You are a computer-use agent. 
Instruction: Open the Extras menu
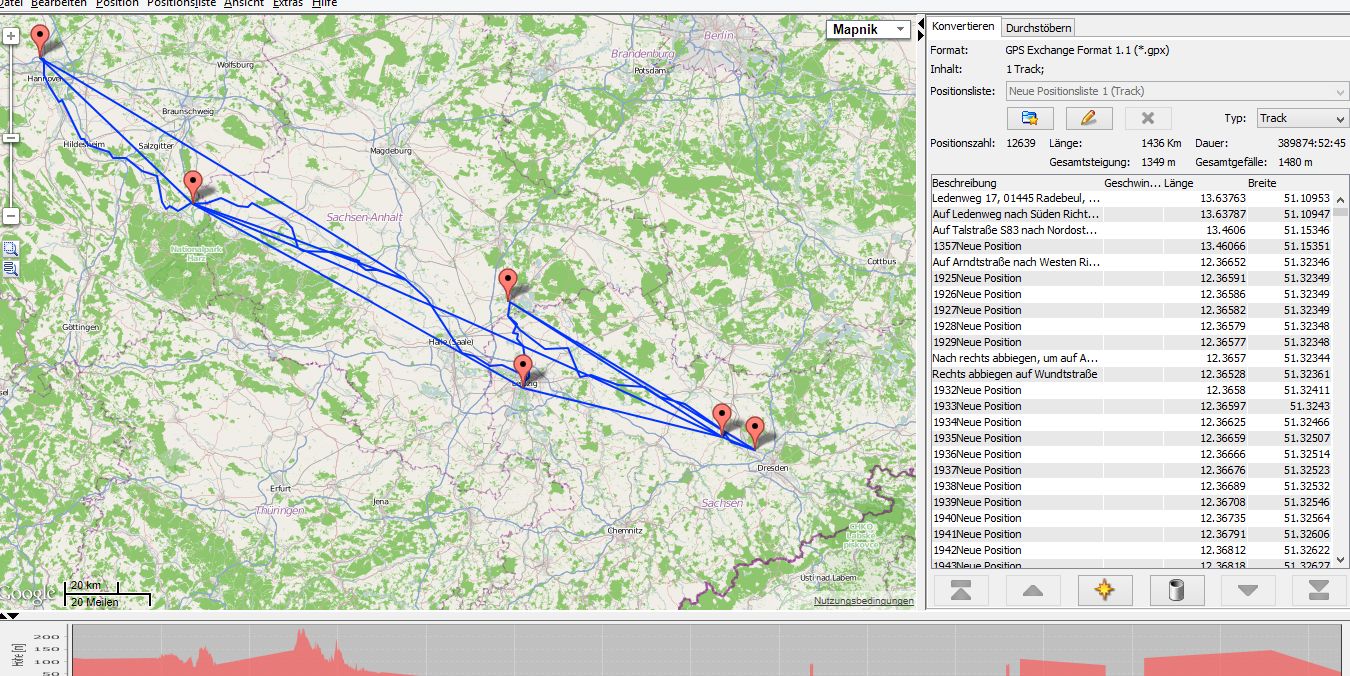coord(288,4)
